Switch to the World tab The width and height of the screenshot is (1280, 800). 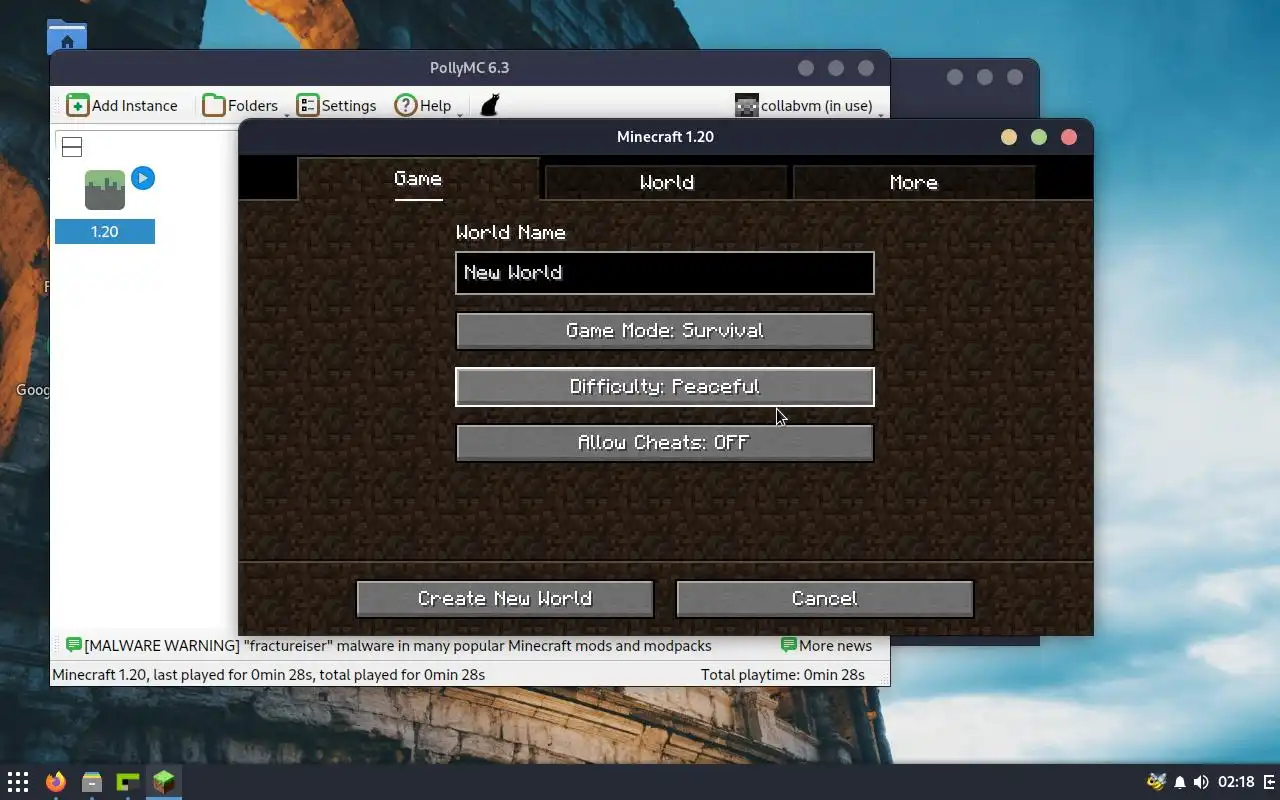[x=667, y=182]
